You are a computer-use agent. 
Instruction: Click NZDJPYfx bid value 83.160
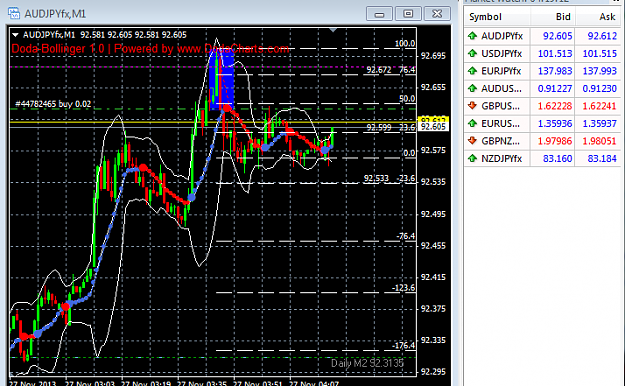pos(558,158)
